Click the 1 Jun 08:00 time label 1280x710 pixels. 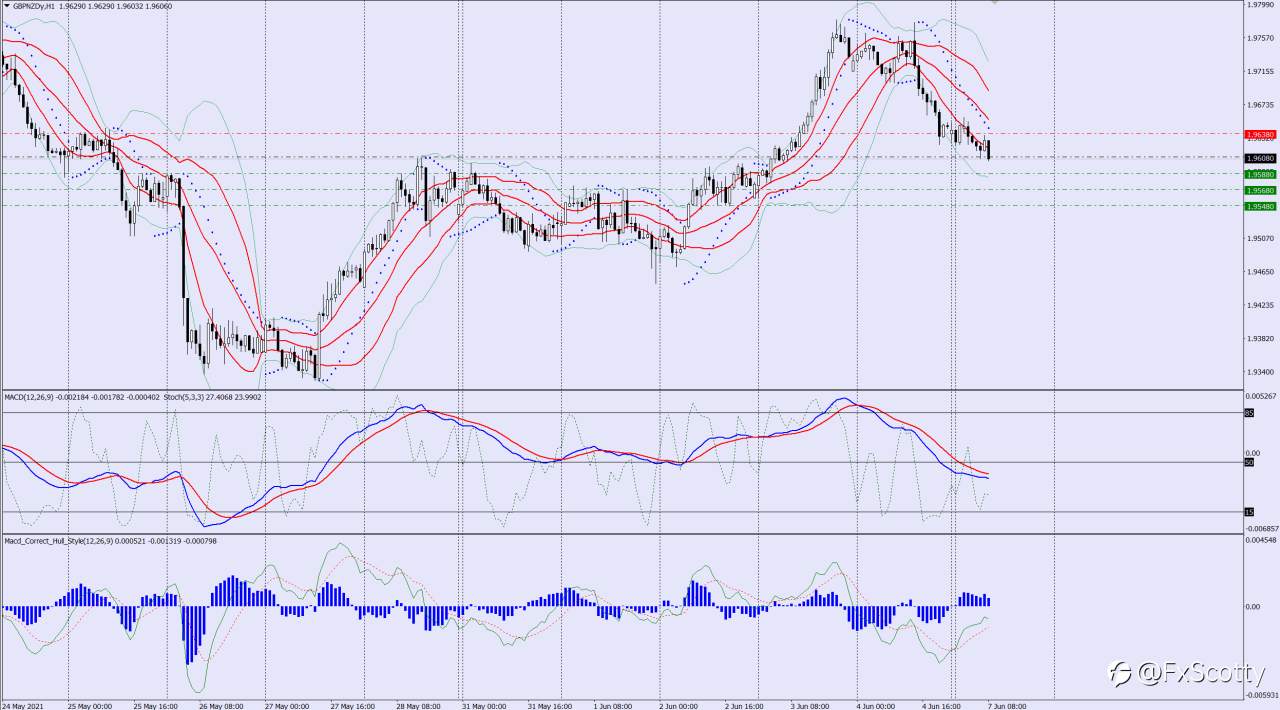[x=614, y=704]
